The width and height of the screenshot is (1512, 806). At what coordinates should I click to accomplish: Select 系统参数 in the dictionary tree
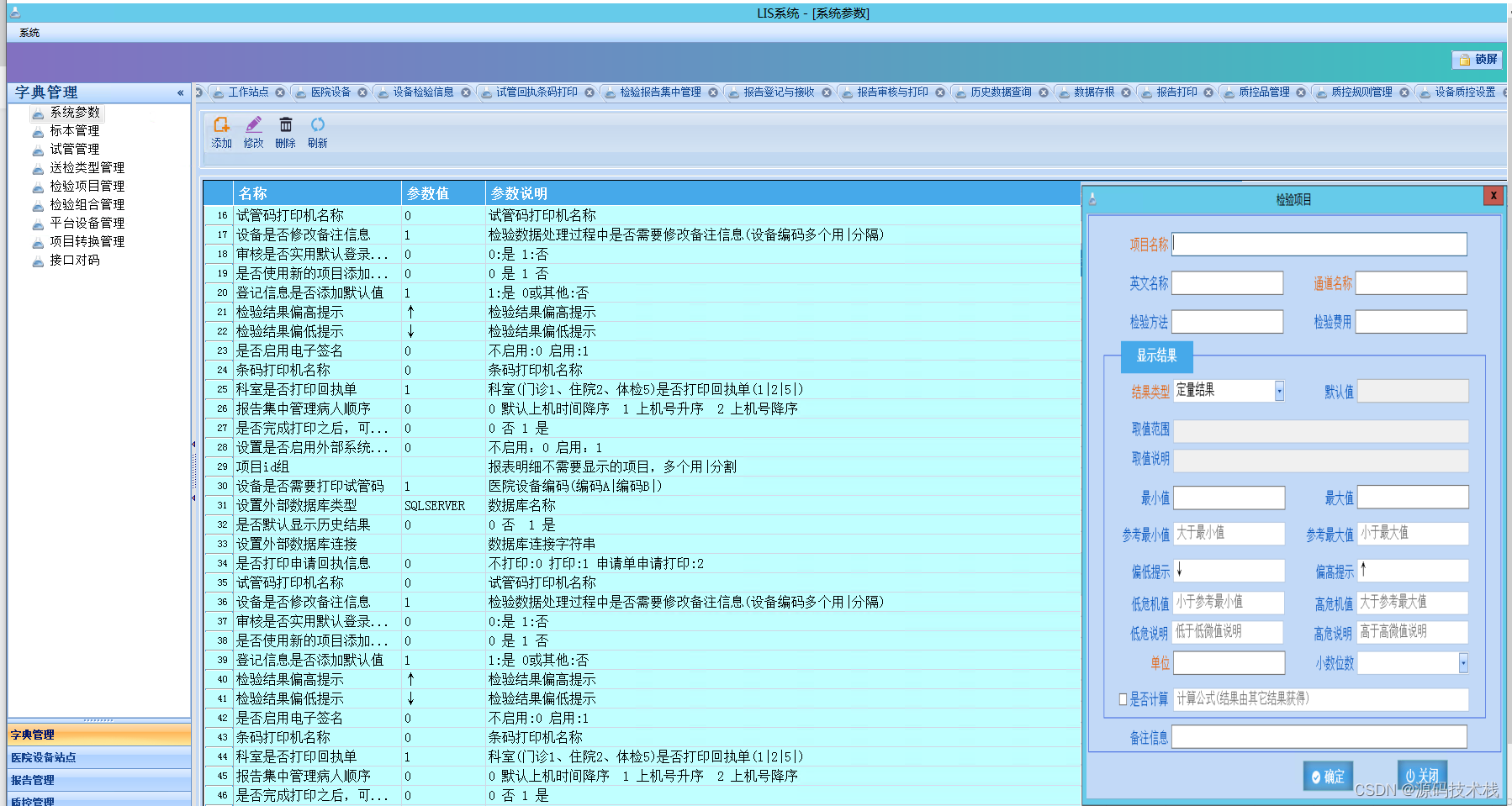pos(74,112)
